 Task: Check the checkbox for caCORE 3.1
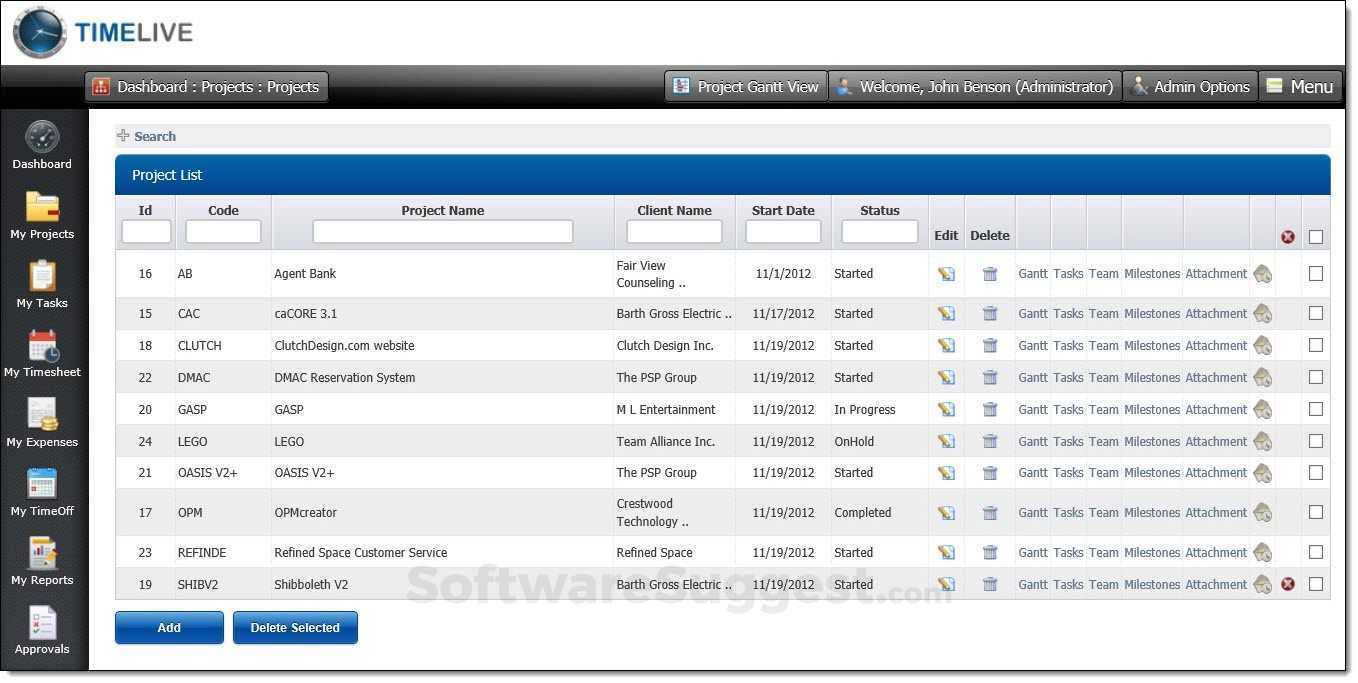[x=1315, y=313]
